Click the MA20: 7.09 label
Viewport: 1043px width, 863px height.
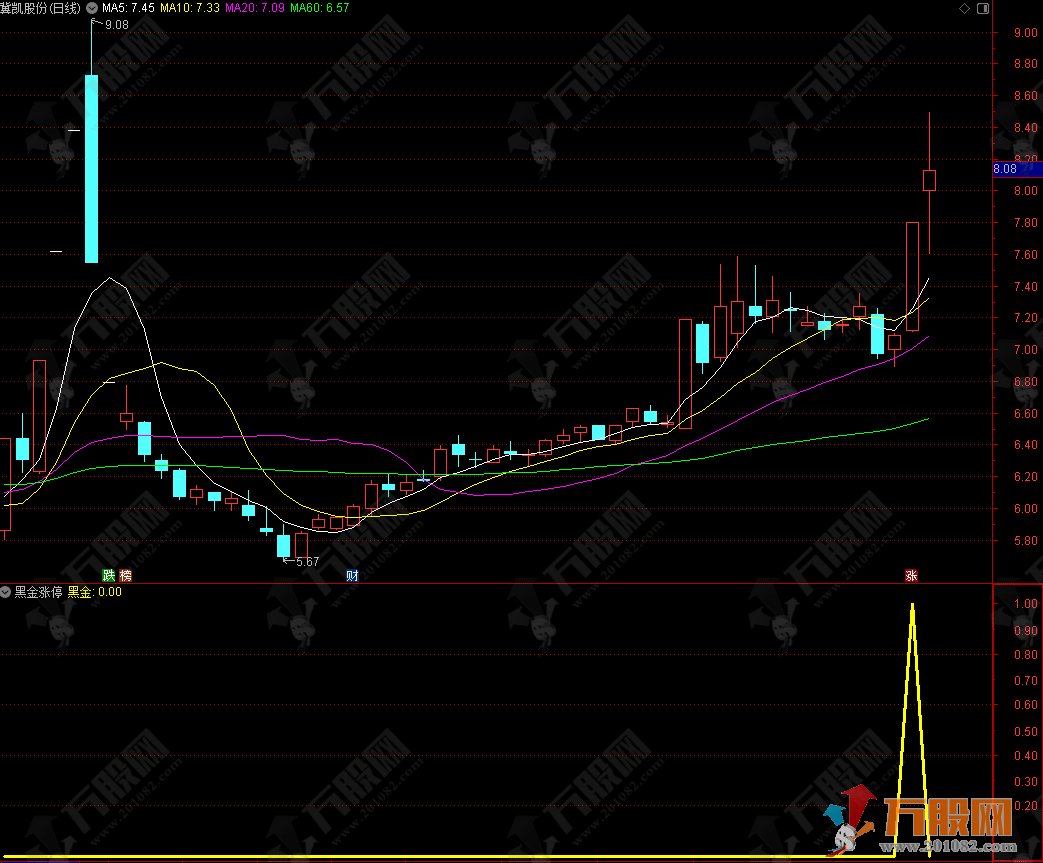[255, 8]
